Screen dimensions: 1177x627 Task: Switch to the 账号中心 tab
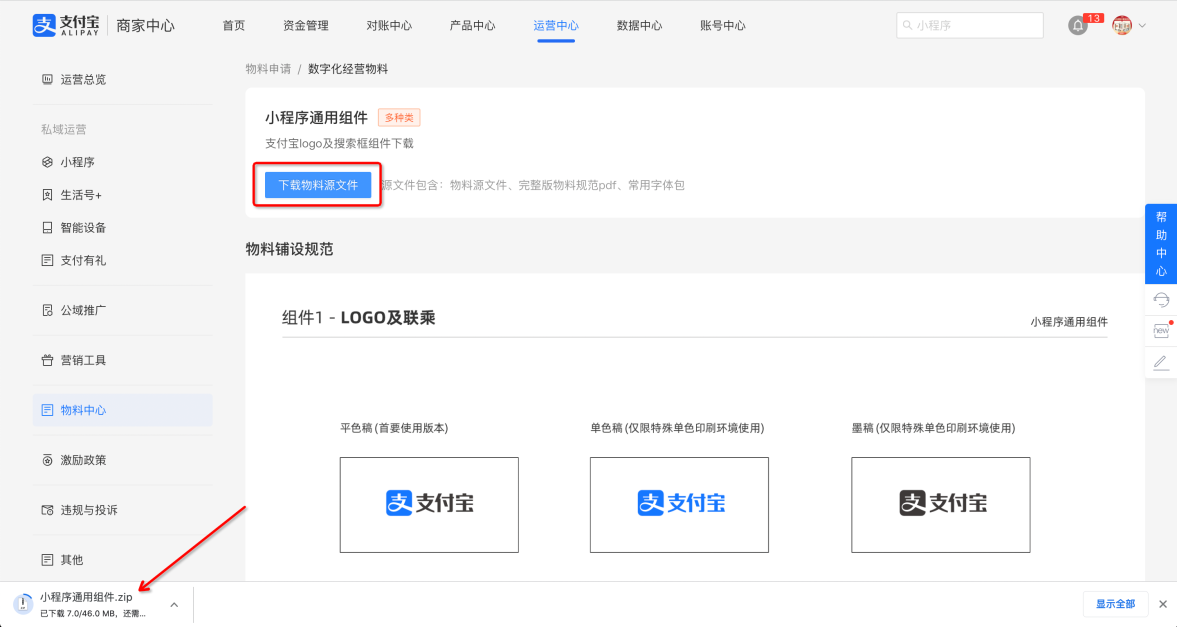(722, 26)
